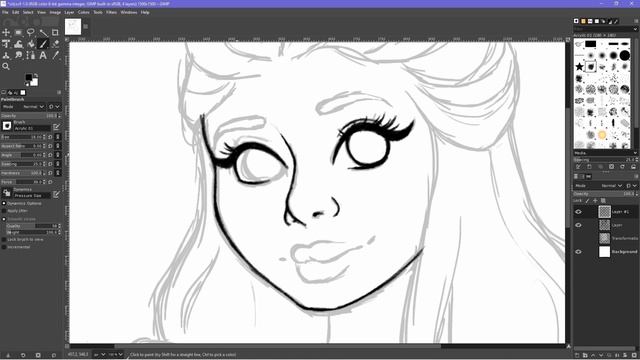Viewport: 640px width, 360px height.
Task: Open the Edit menu
Action: (16, 12)
